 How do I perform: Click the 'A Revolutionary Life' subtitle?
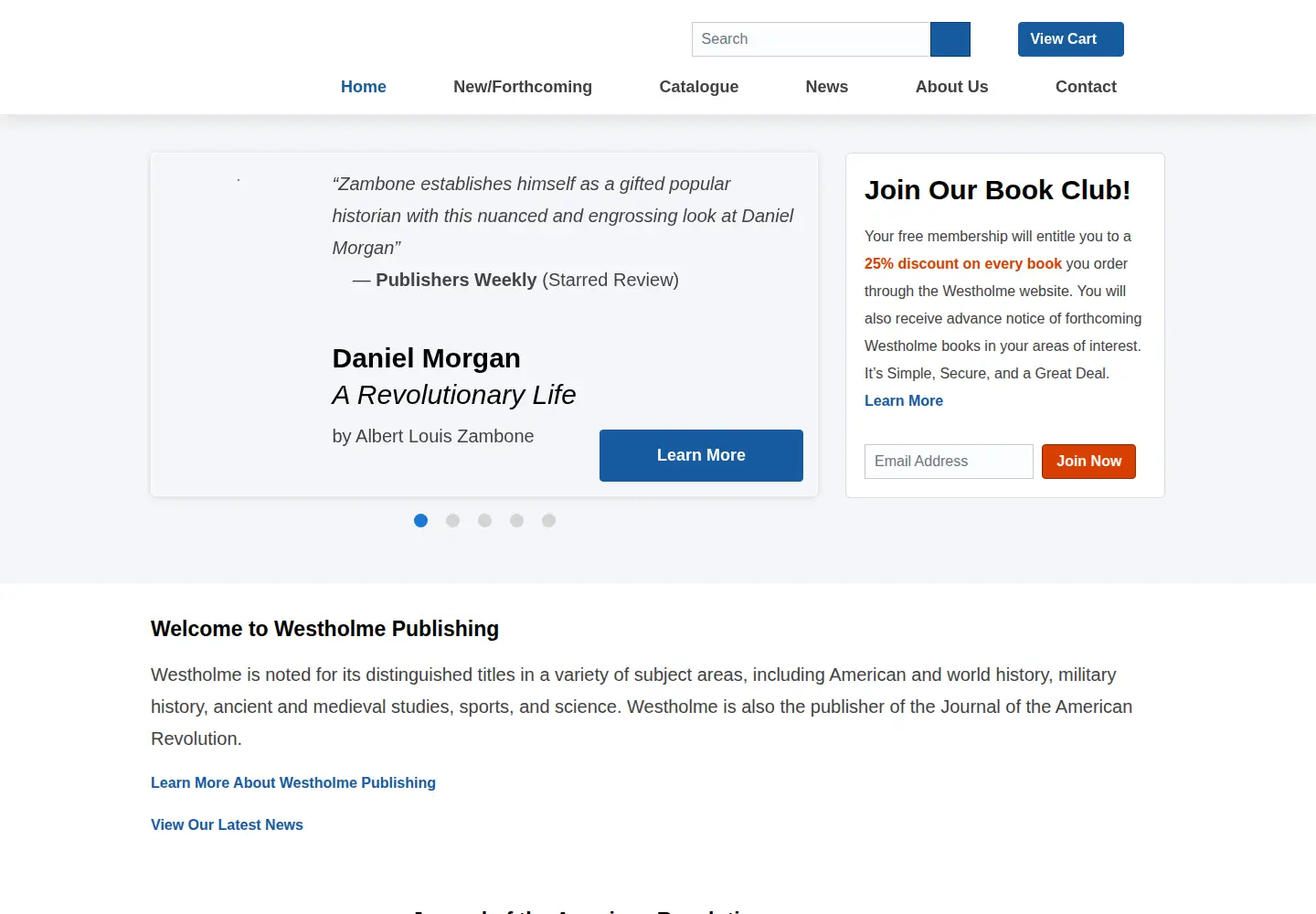(x=454, y=395)
